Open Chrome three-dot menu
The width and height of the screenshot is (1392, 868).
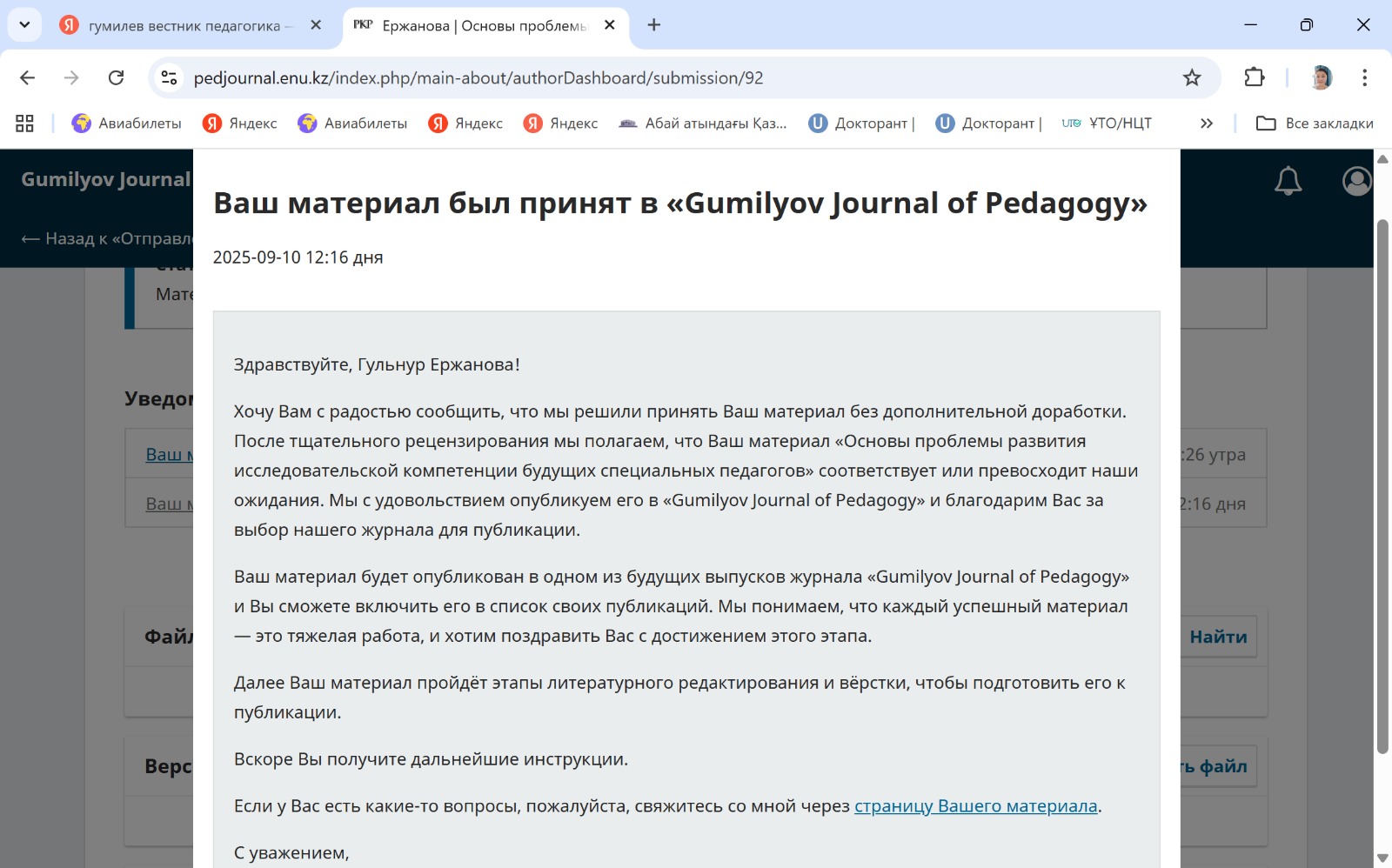pyautogui.click(x=1364, y=77)
